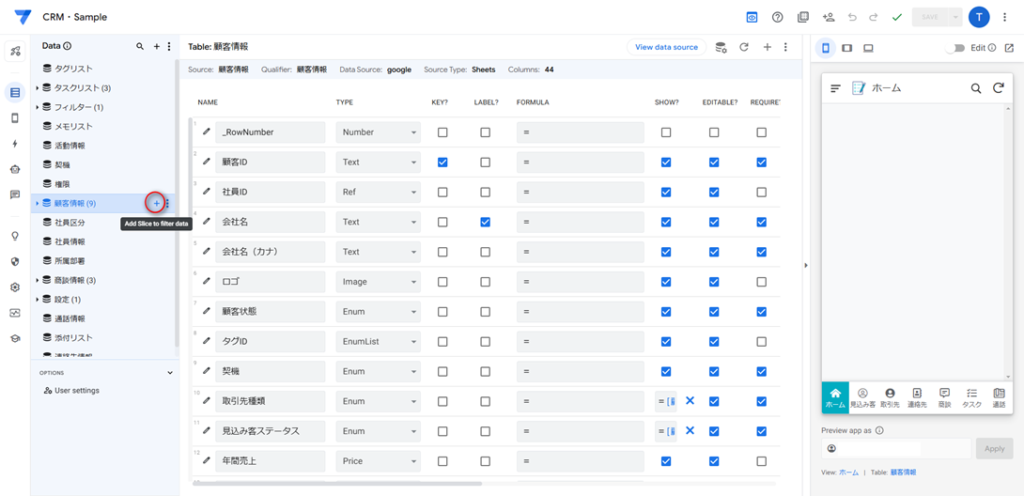Open the SAVE button dropdown arrow
Viewport: 1024px width, 496px height.
(x=957, y=17)
